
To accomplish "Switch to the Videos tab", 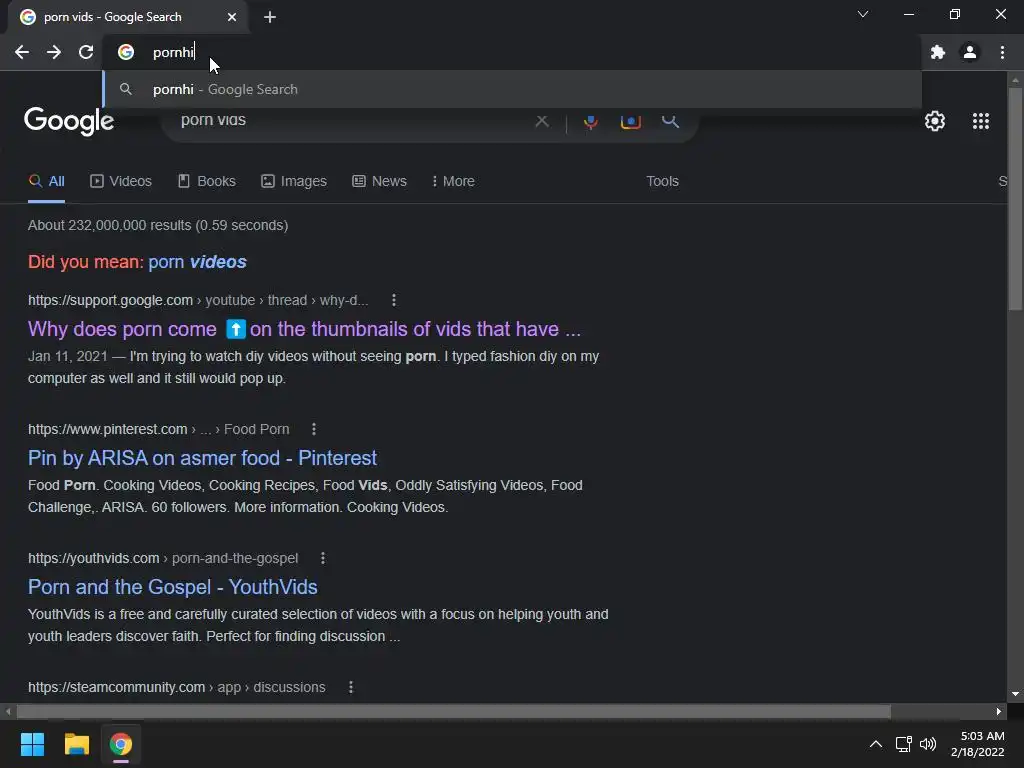I will (121, 182).
